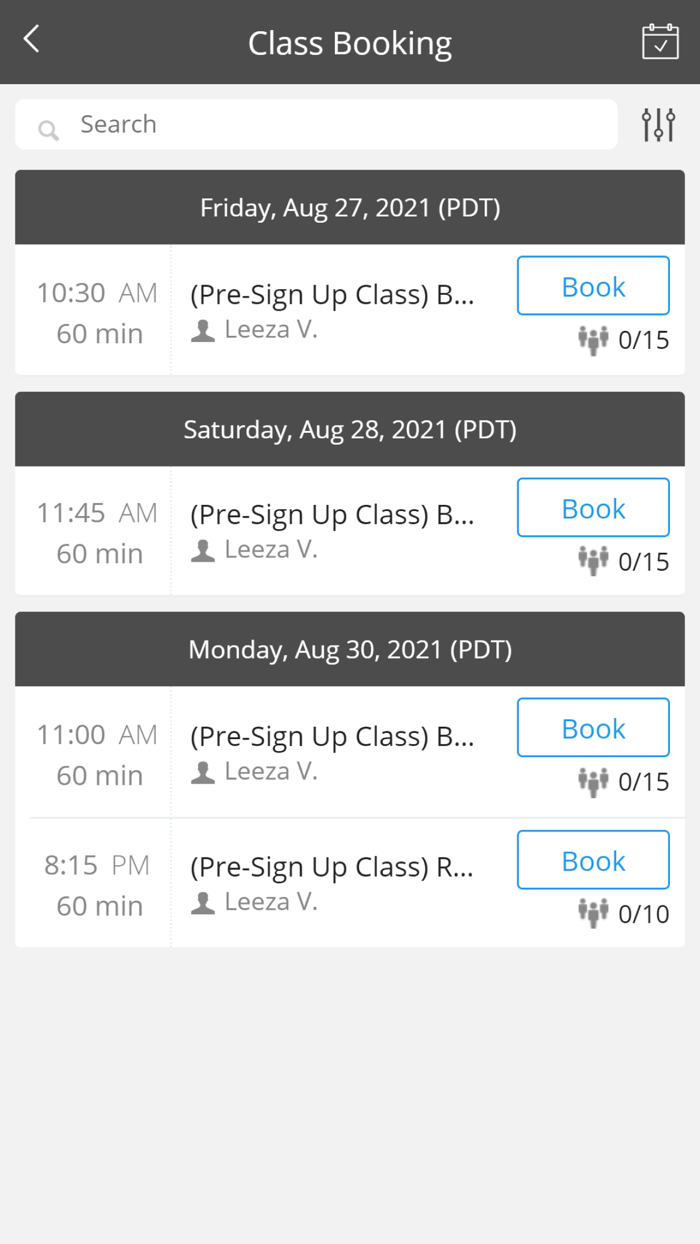This screenshot has height=1244, width=700.
Task: Book the Saturday 11:45 AM class
Action: pos(593,508)
